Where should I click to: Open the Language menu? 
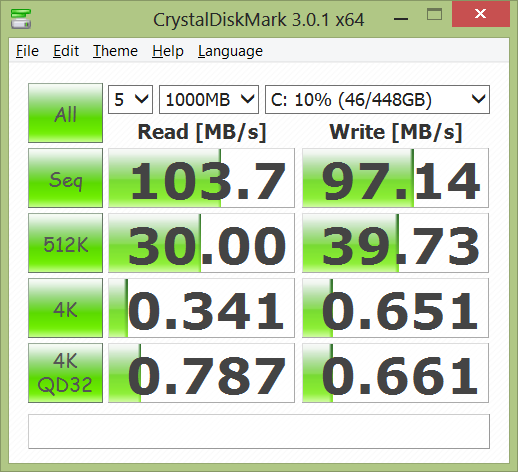tap(230, 51)
